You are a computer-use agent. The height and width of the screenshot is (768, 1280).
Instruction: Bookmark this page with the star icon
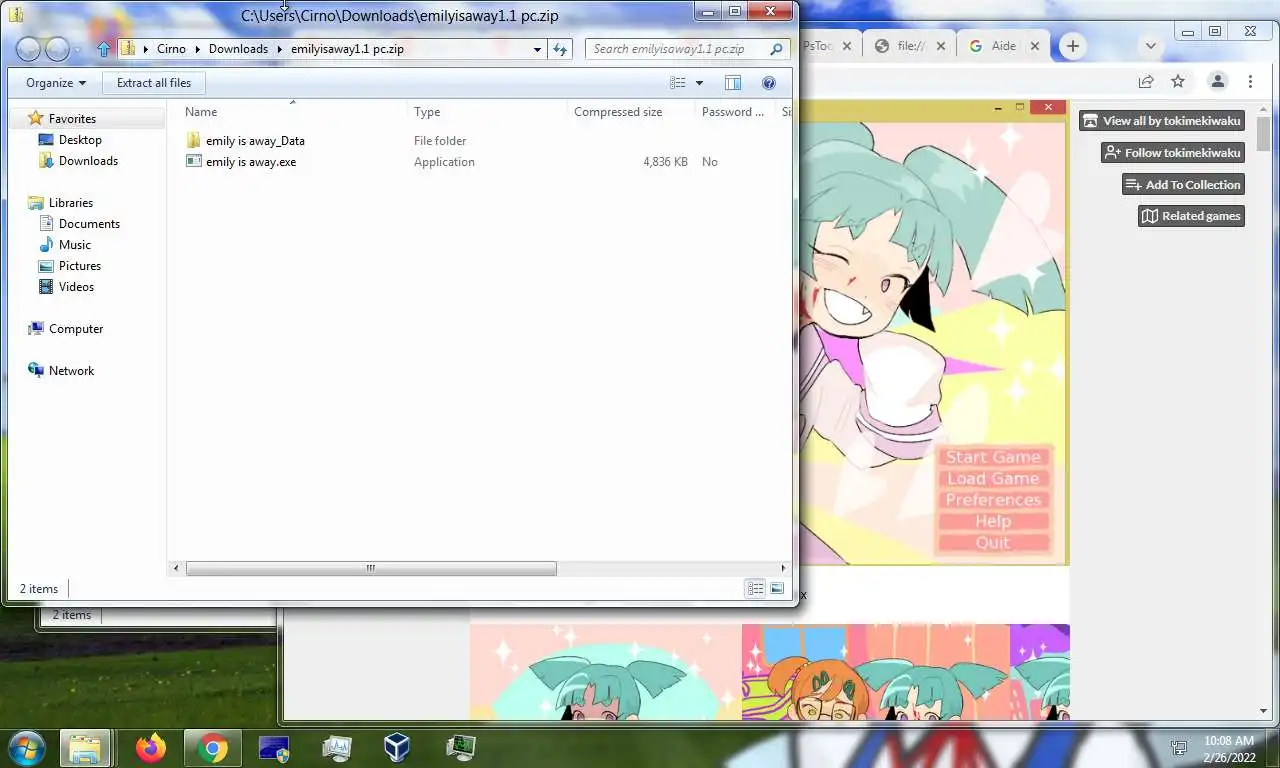coord(1178,81)
